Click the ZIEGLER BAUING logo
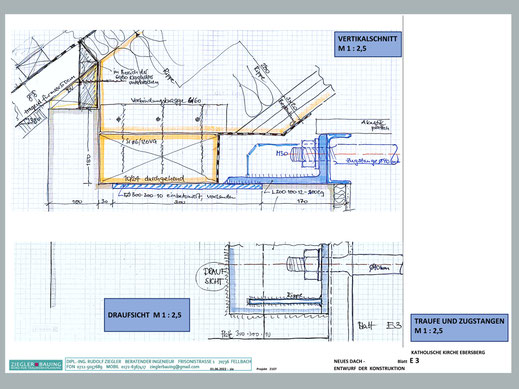The height and width of the screenshot is (389, 519). click(x=36, y=365)
